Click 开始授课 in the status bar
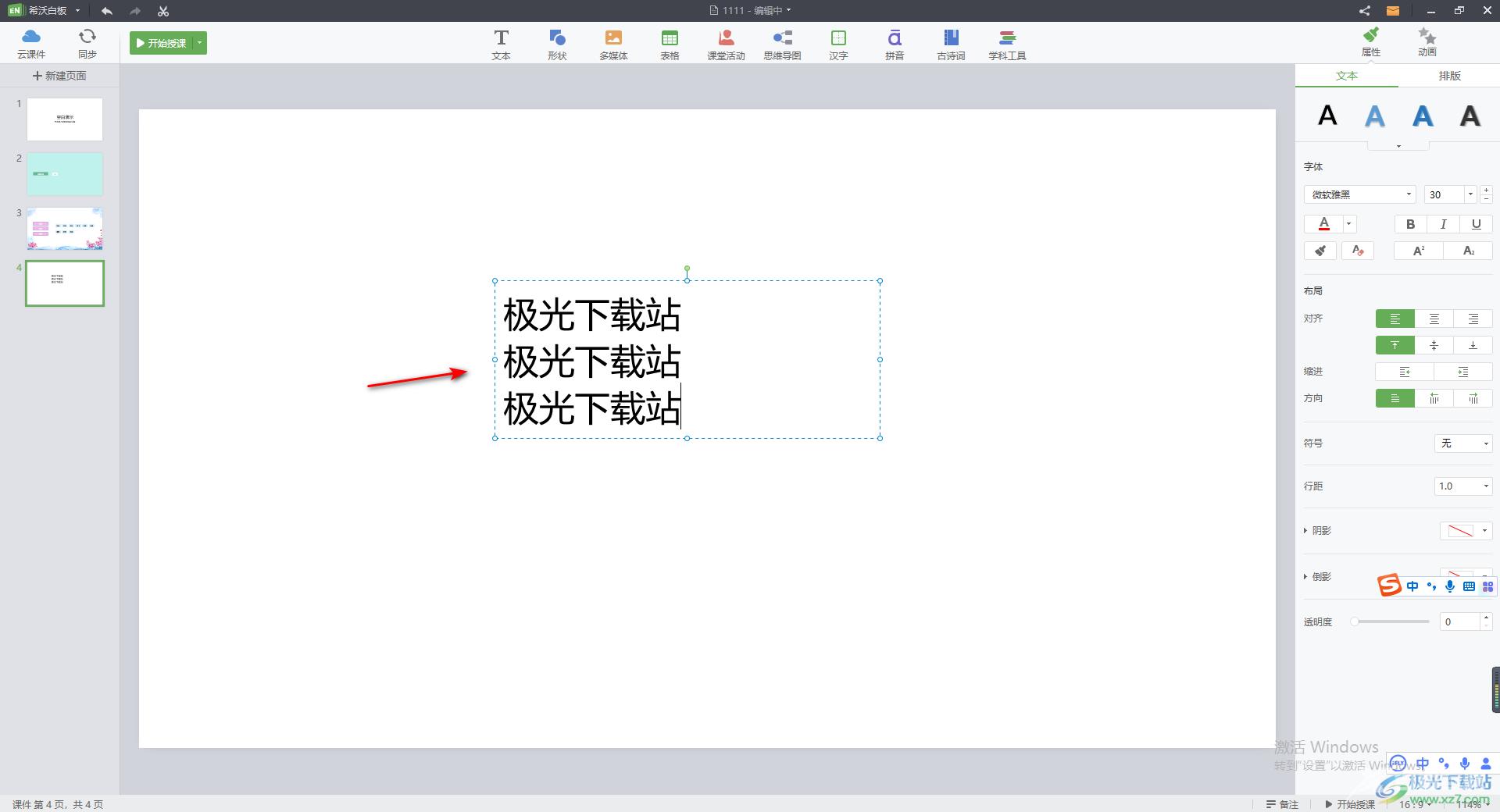The height and width of the screenshot is (812, 1500). point(1349,804)
